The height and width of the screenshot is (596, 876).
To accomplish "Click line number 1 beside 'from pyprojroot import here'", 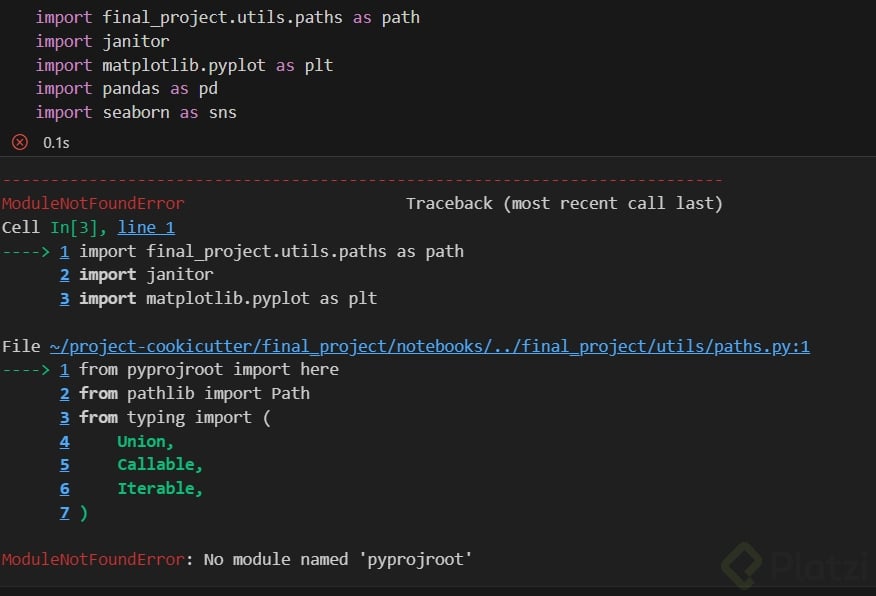I will [64, 369].
